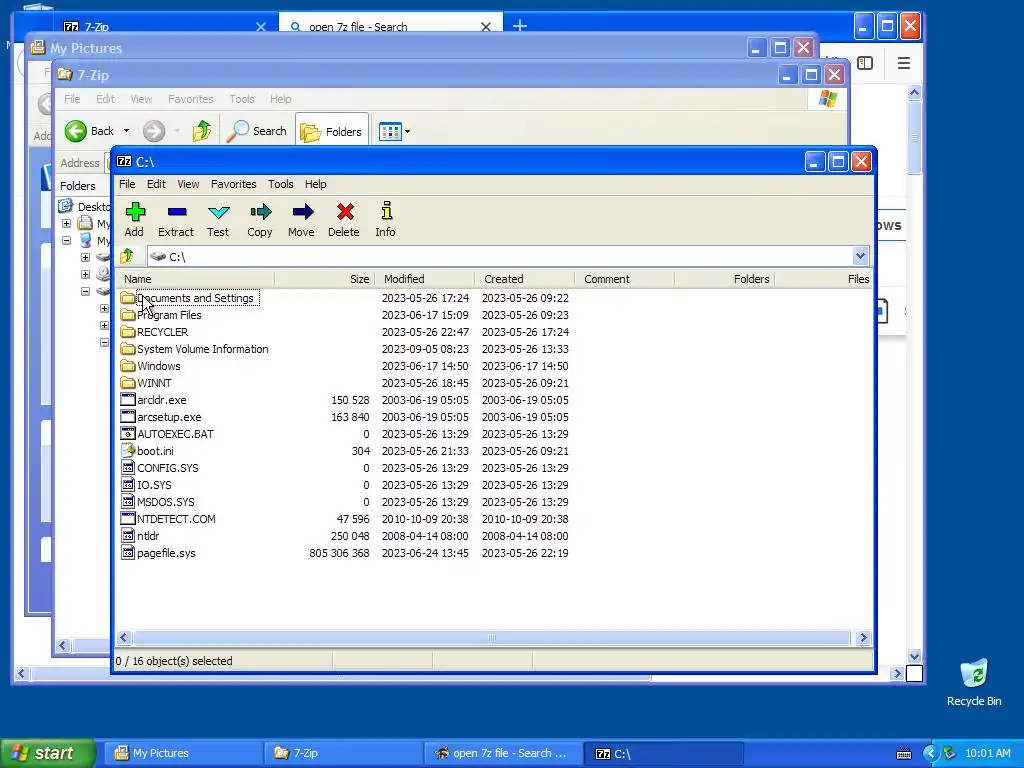Image resolution: width=1024 pixels, height=768 pixels.
Task: Select the AUTOEXEC.BAT file icon
Action: (x=128, y=434)
